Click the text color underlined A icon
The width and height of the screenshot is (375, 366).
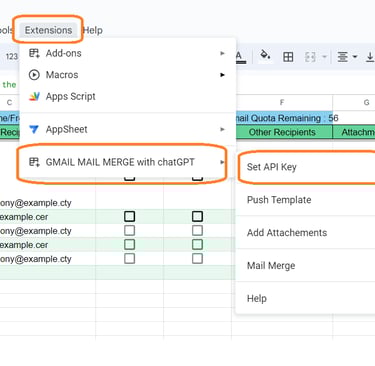coord(239,57)
